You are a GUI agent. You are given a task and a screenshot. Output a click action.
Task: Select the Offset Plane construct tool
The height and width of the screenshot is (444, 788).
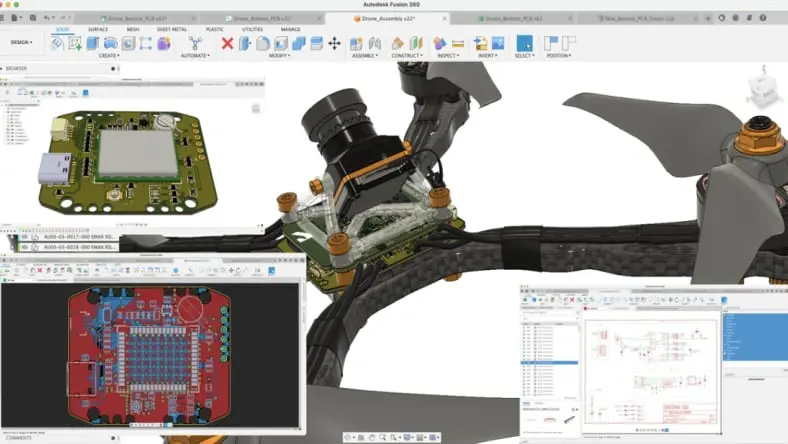point(398,43)
